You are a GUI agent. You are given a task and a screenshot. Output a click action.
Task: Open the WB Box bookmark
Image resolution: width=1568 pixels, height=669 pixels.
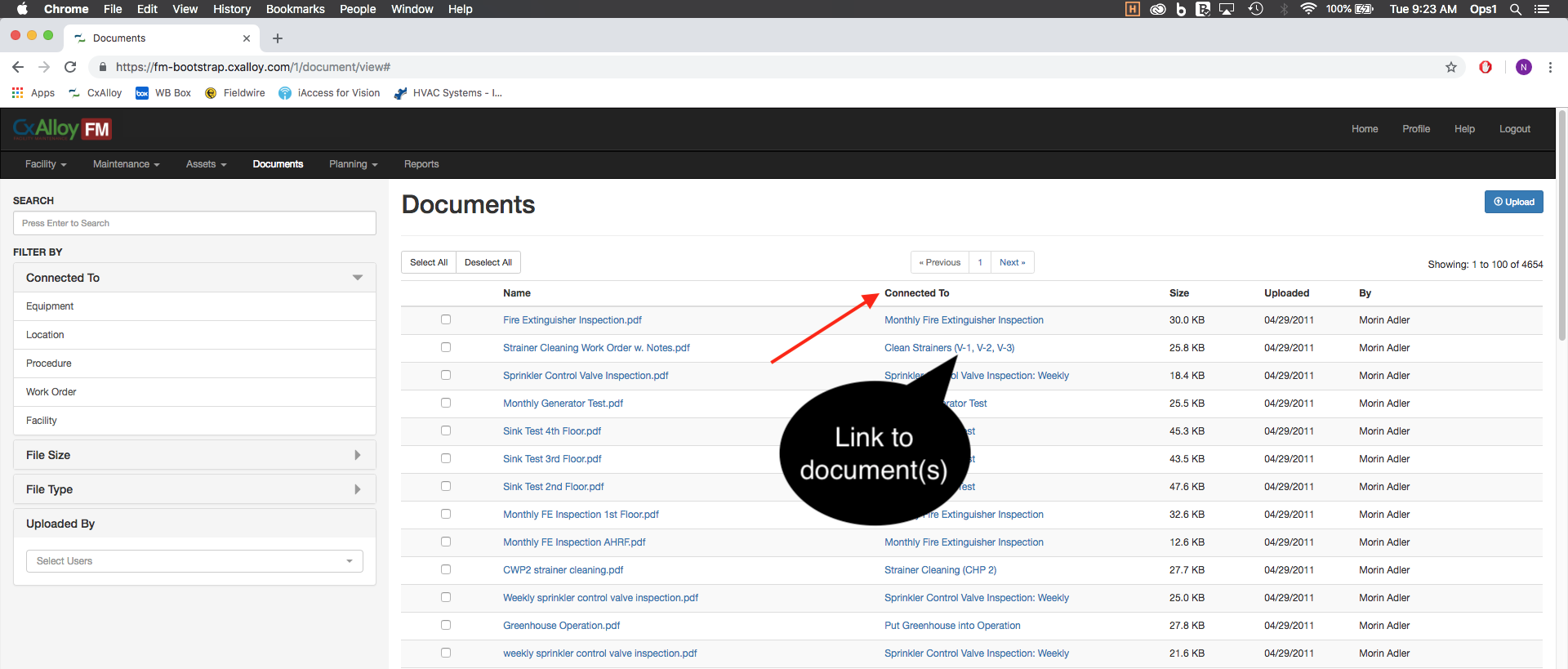163,93
